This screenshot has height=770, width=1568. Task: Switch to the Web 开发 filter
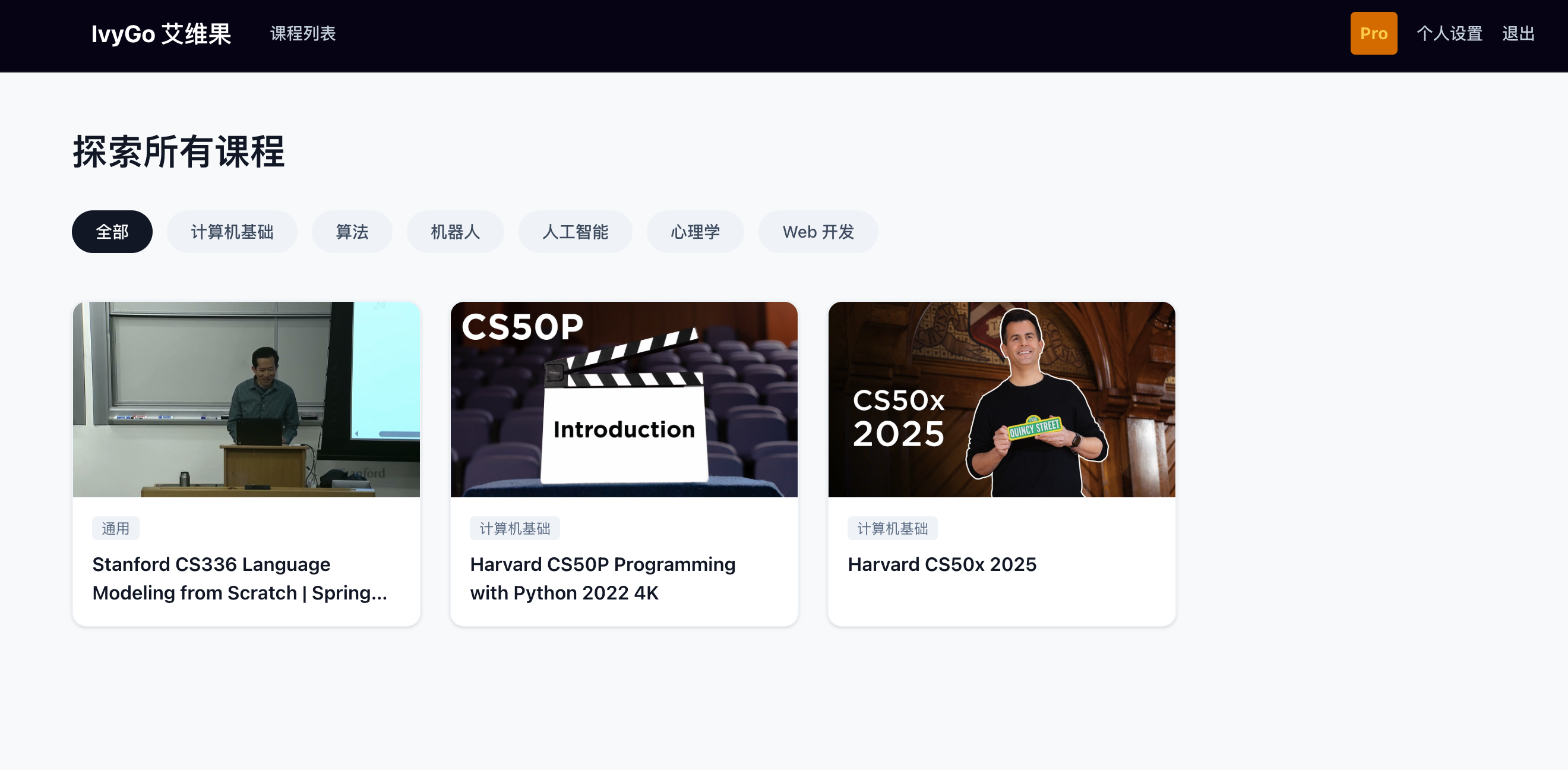tap(817, 232)
